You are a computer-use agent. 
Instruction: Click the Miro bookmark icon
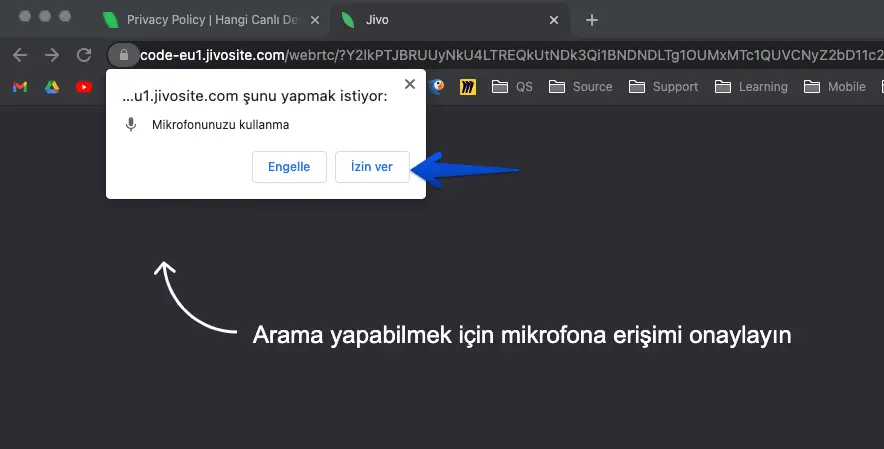point(467,87)
